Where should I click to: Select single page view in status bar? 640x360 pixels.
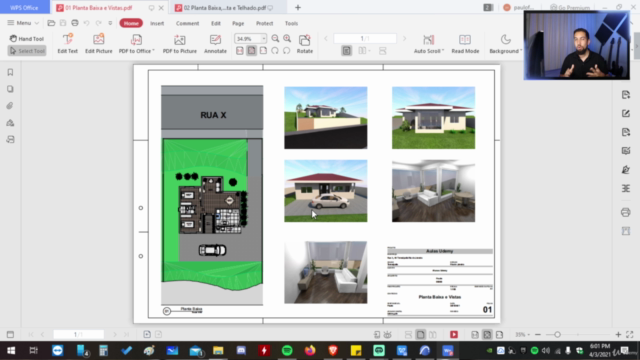tap(420, 335)
